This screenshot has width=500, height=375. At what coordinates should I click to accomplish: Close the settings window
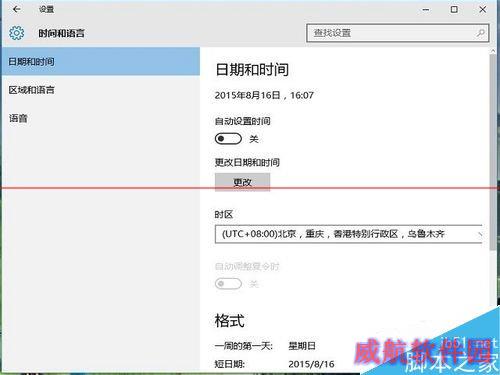pos(482,9)
